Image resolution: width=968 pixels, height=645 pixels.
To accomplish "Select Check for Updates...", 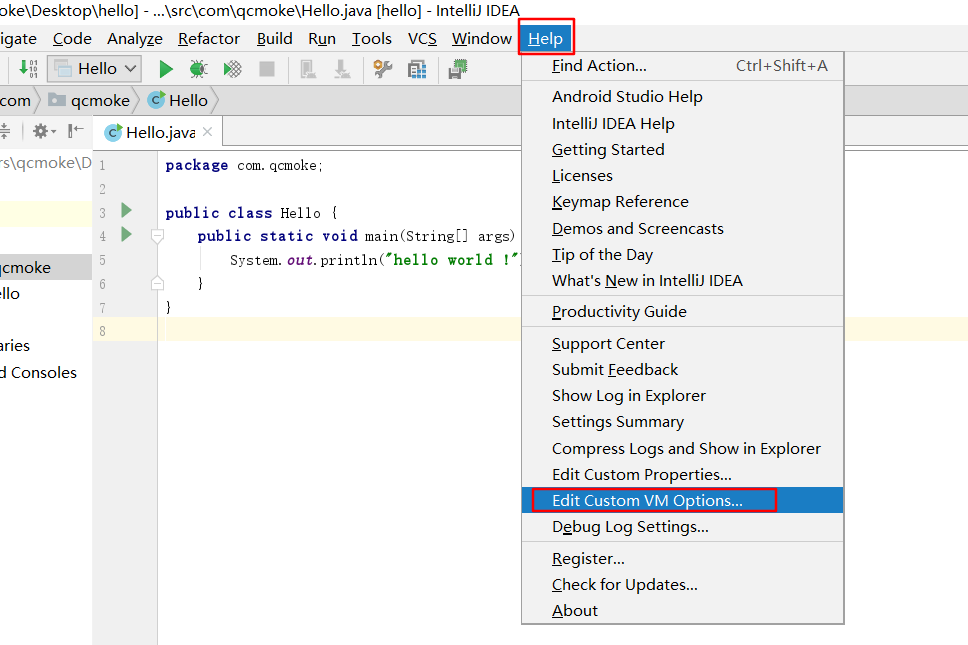I will (683, 584).
